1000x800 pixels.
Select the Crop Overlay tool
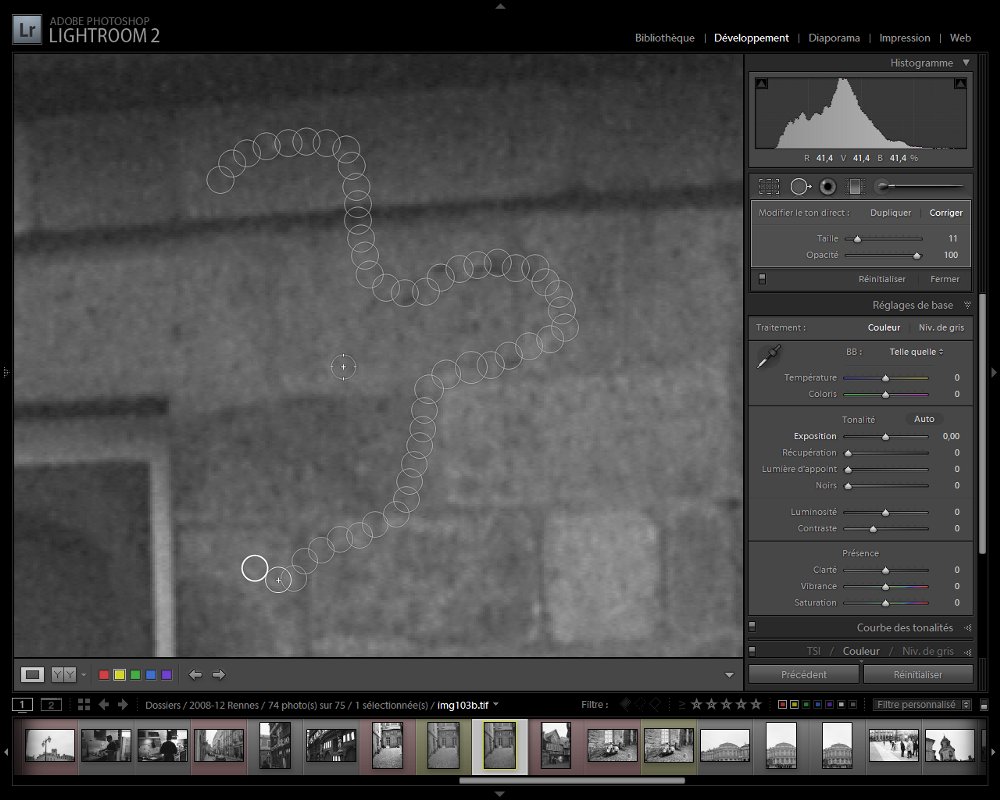[x=768, y=186]
